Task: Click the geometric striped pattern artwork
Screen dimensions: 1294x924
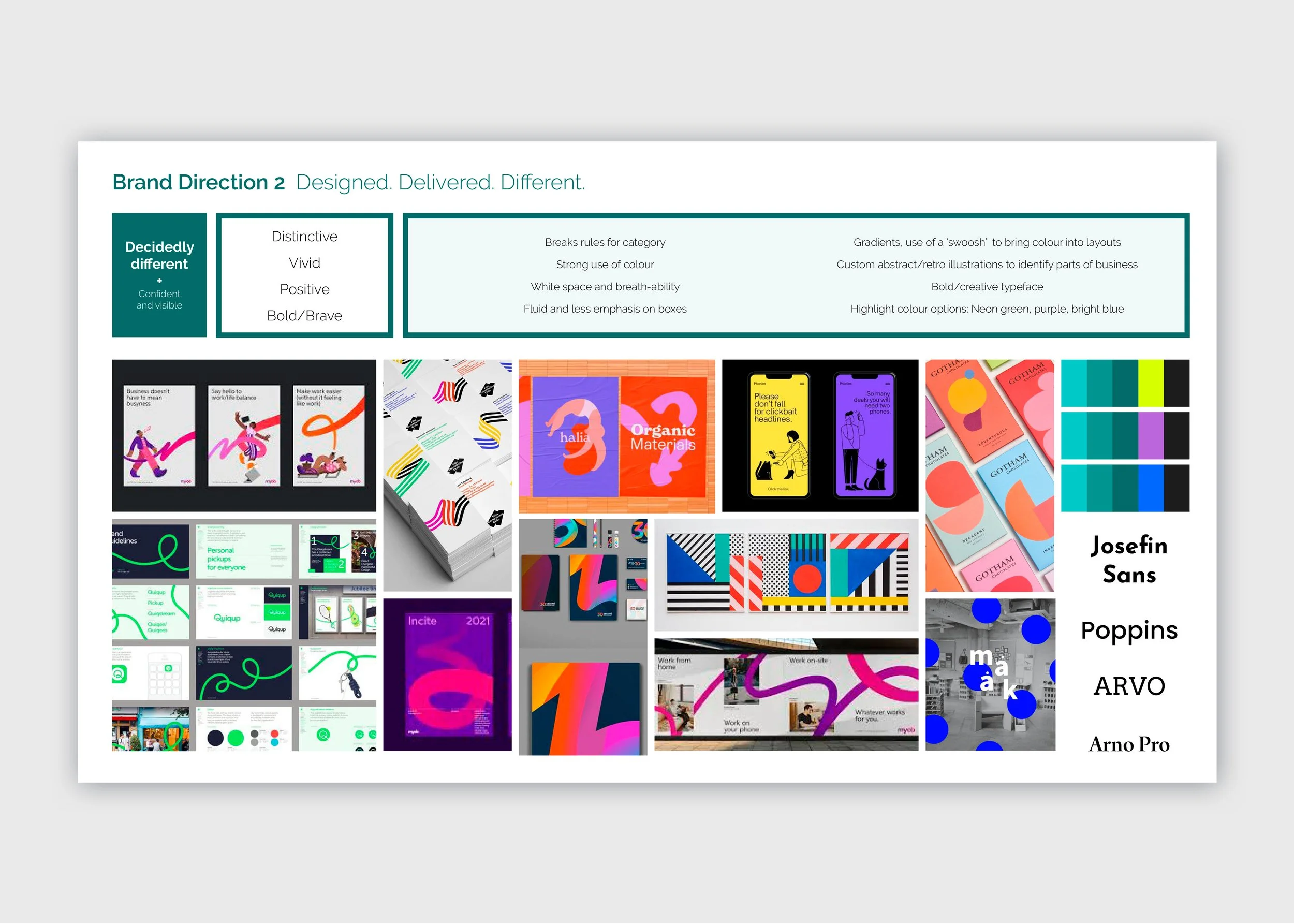Action: [787, 573]
